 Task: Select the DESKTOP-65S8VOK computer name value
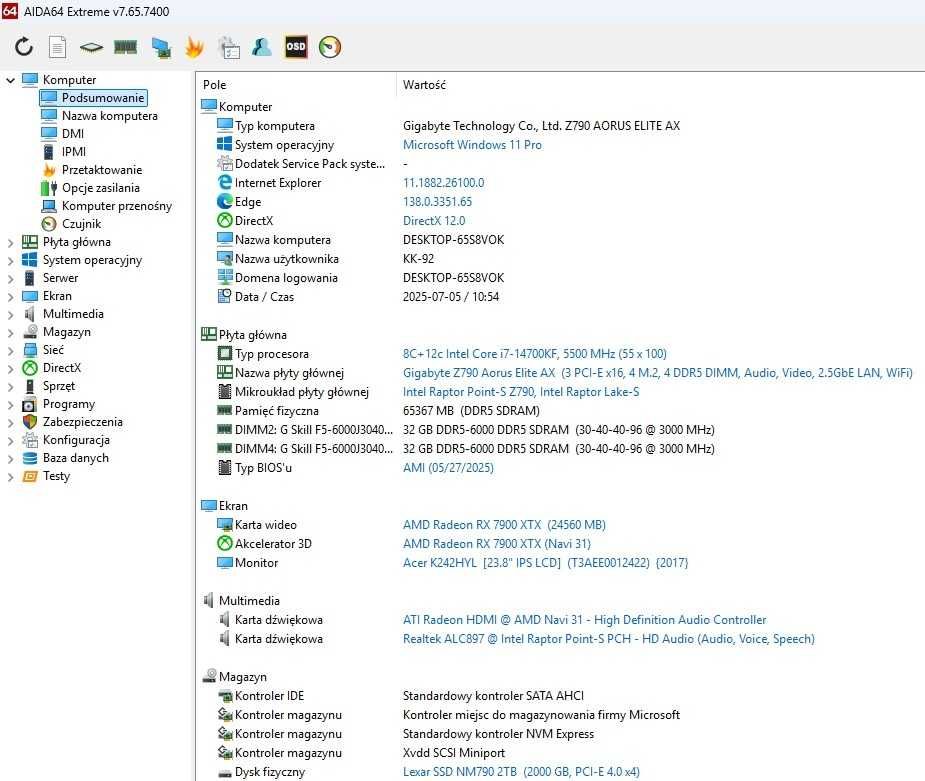click(453, 239)
